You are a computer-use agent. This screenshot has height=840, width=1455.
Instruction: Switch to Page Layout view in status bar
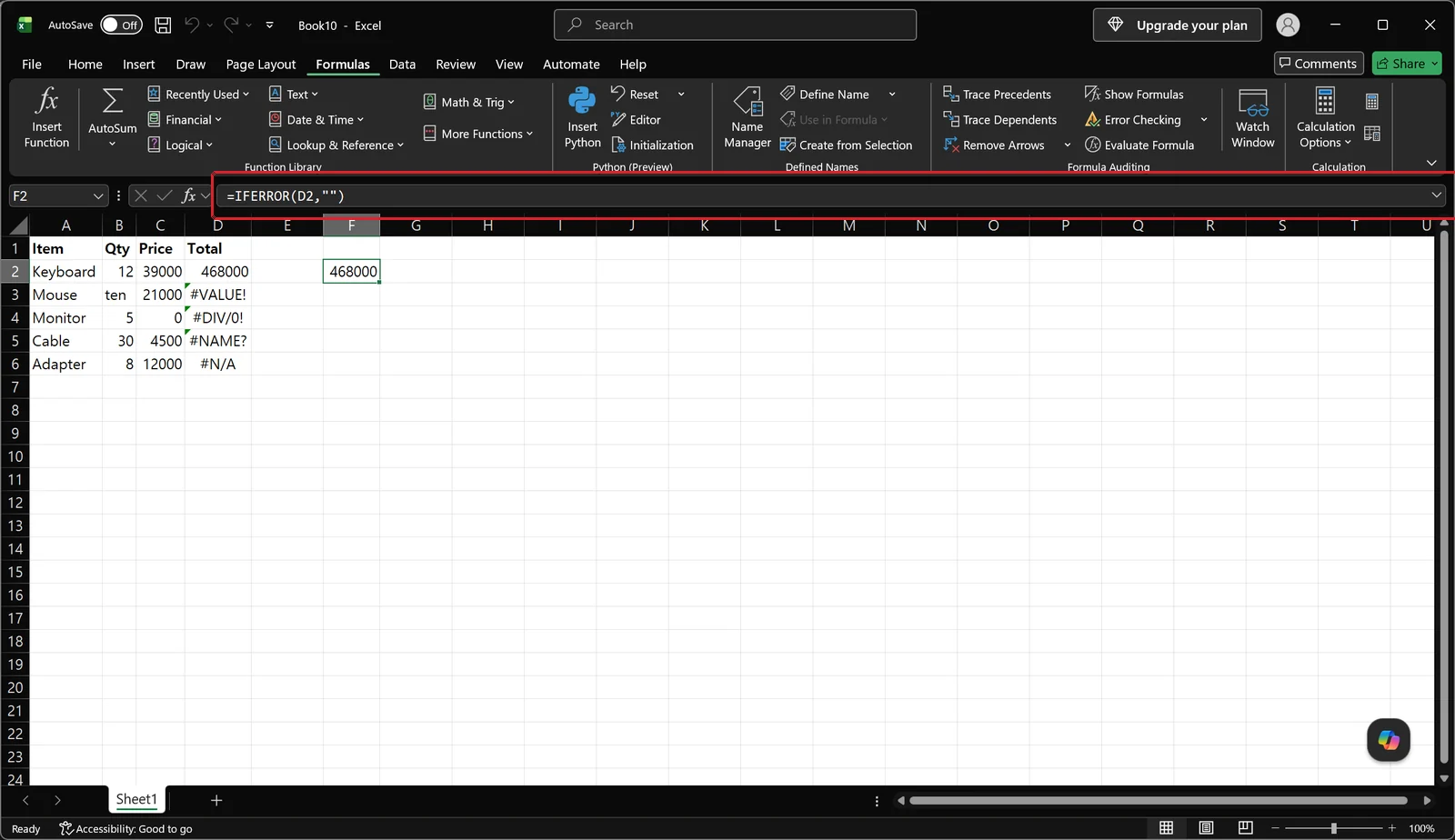(x=1206, y=828)
